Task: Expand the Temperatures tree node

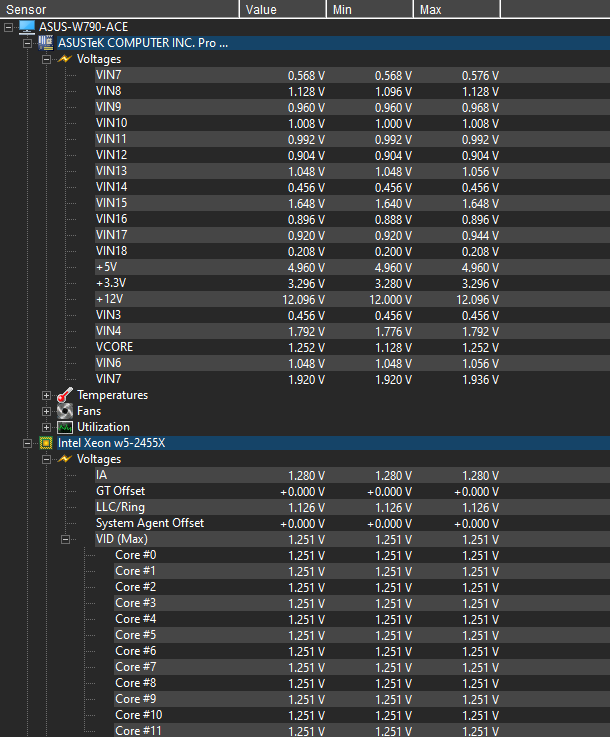Action: pos(47,395)
